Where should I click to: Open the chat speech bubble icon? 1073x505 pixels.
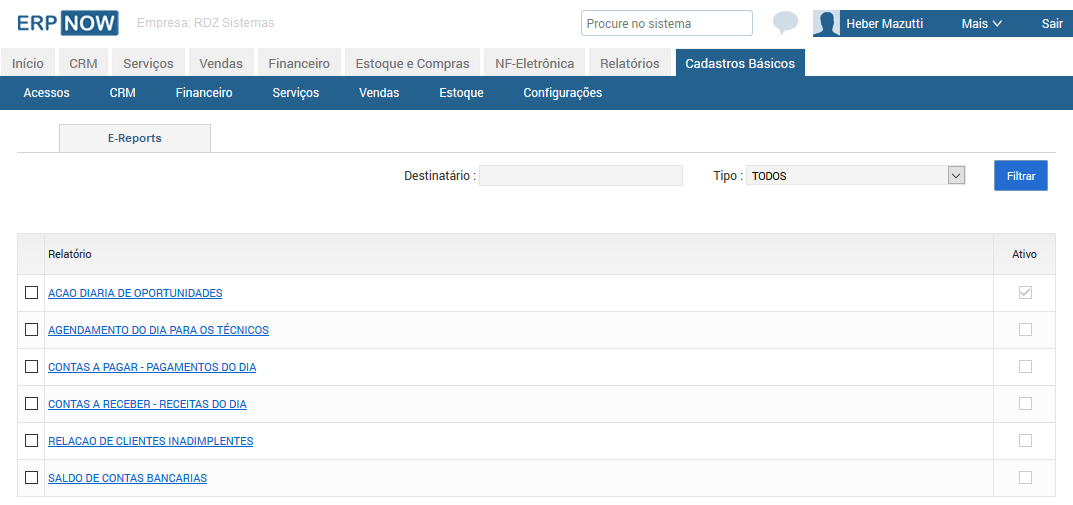pyautogui.click(x=785, y=23)
